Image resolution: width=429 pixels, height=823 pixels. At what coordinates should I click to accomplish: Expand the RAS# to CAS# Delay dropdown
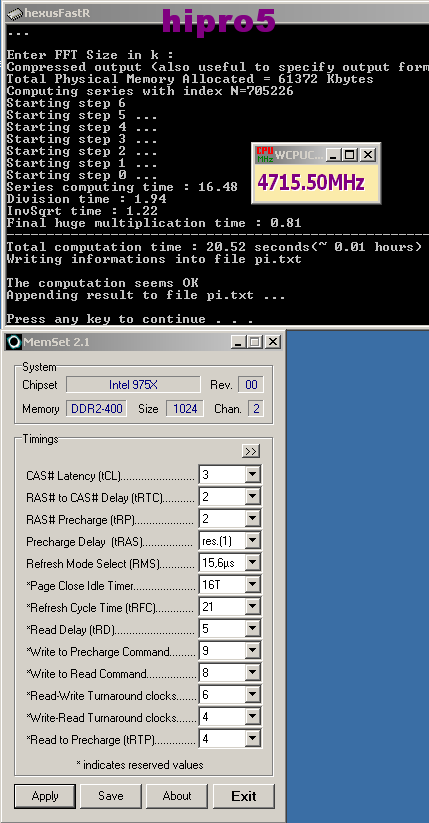[253, 497]
